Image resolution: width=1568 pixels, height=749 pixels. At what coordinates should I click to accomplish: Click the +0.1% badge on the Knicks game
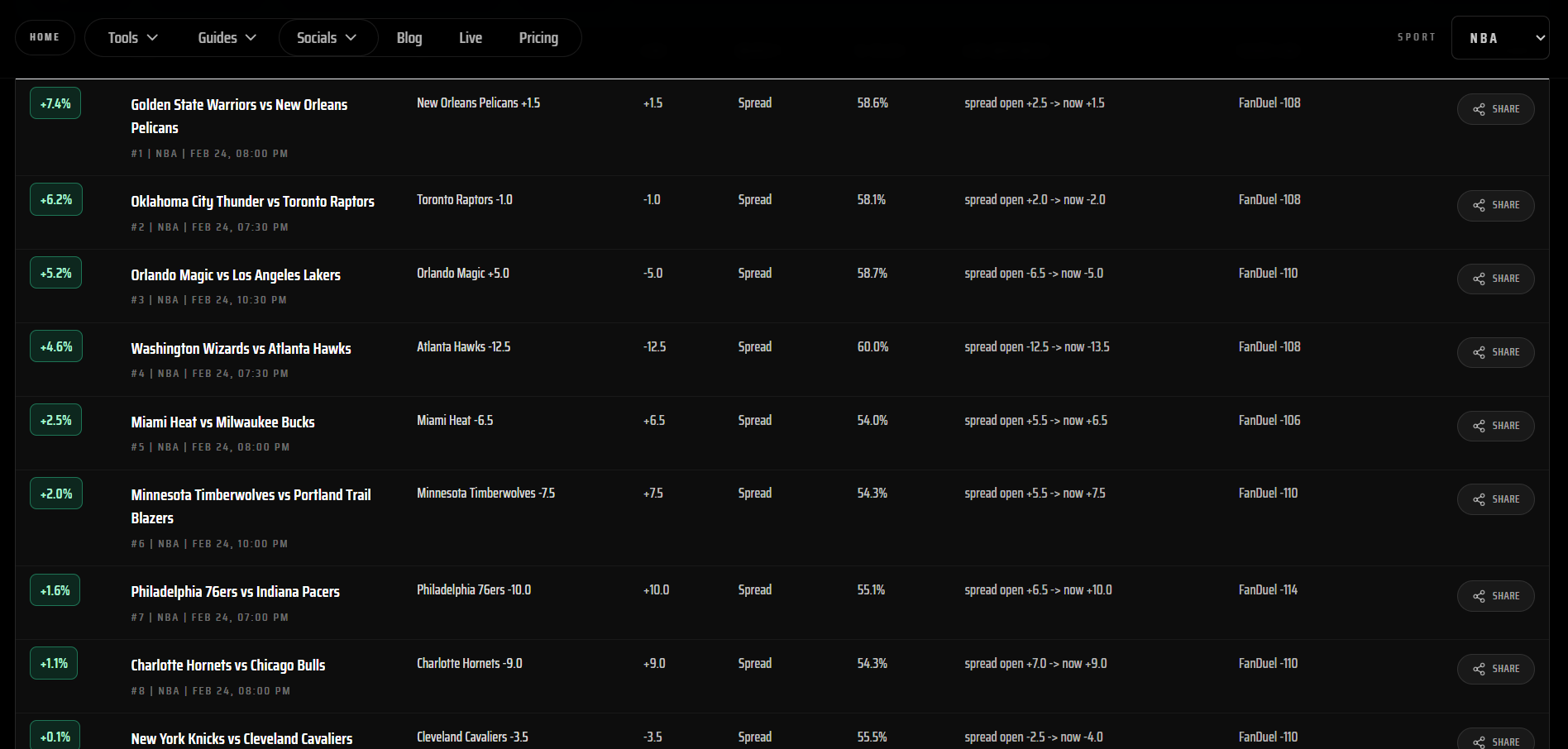point(53,735)
